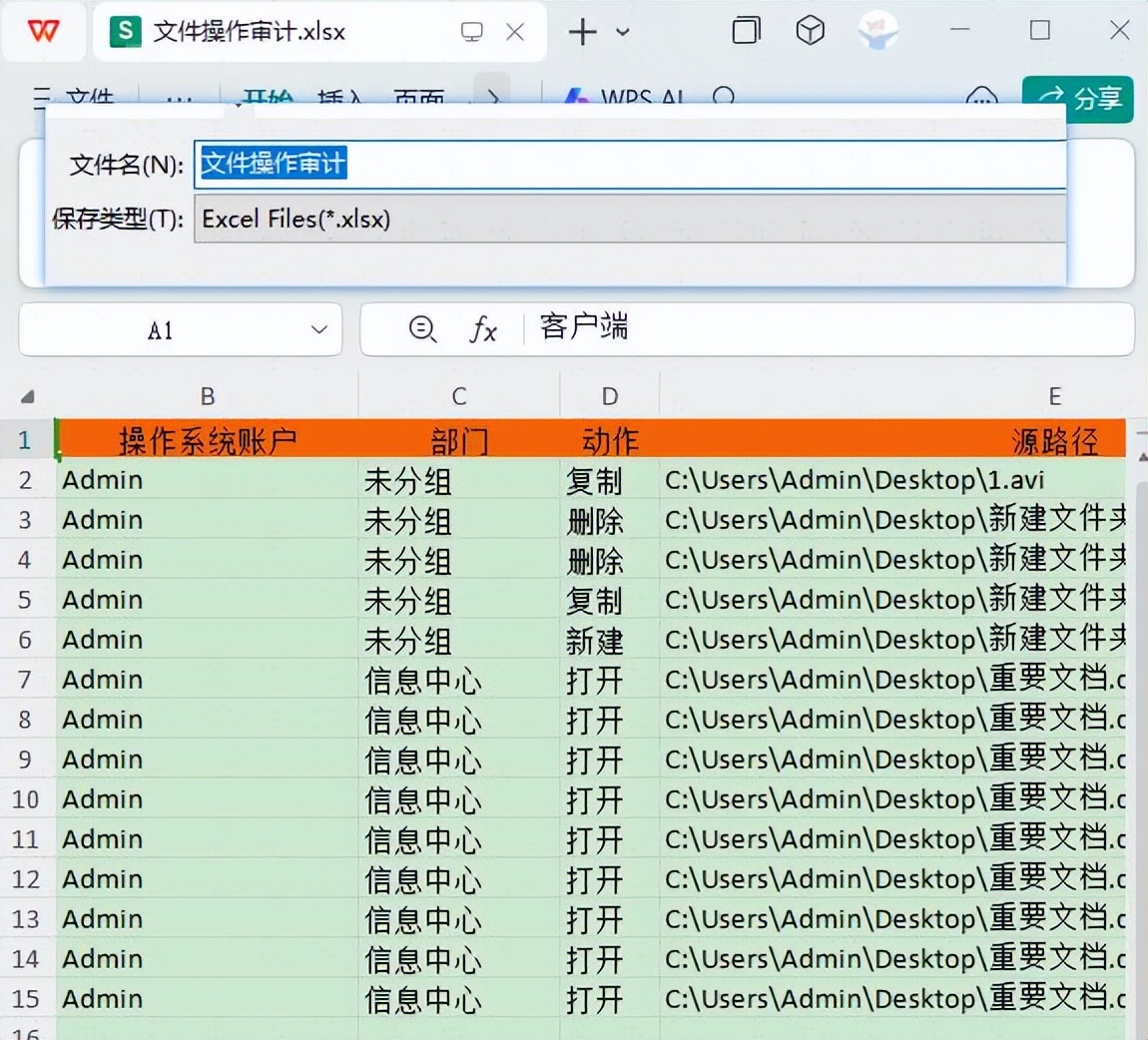The height and width of the screenshot is (1040, 1148).
Task: Expand more ribbon tabs with the chevron arrow
Action: (492, 97)
